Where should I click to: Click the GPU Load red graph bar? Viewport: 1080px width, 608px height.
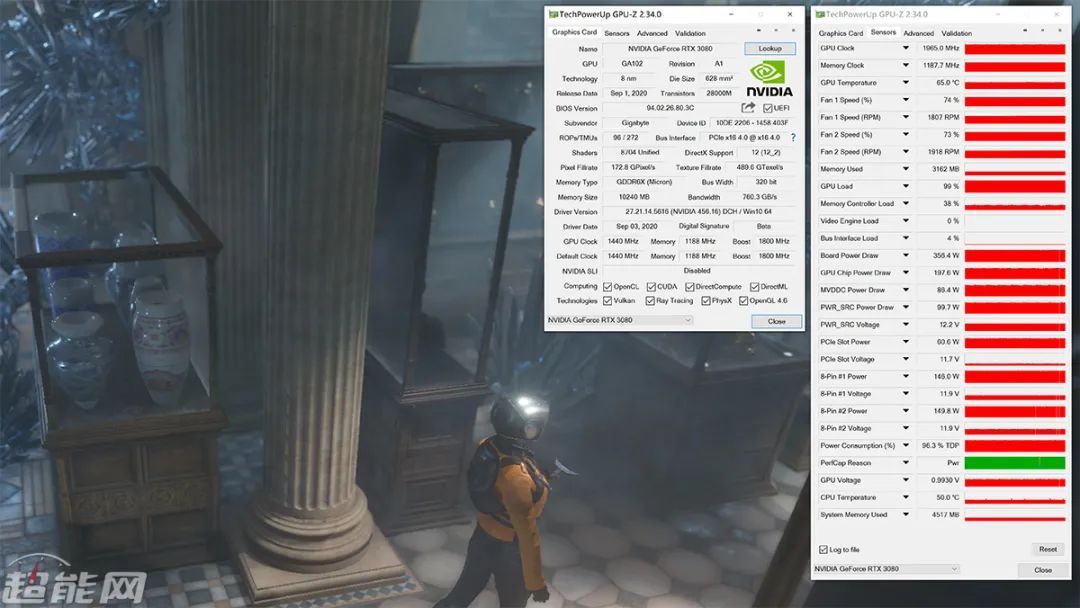tap(1015, 187)
